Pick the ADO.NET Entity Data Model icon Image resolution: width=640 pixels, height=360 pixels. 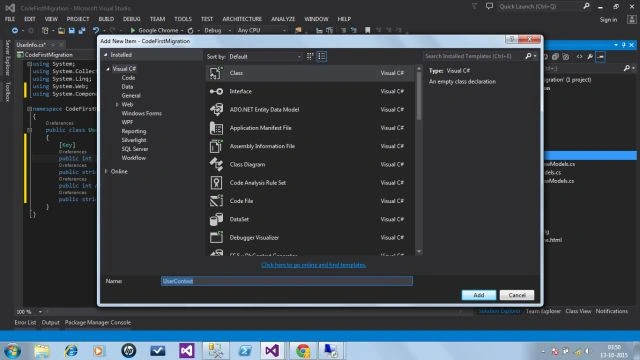point(216,109)
